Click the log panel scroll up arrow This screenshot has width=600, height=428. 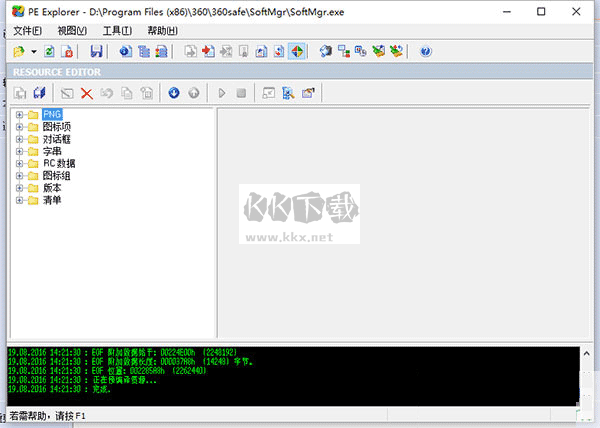tap(586, 354)
